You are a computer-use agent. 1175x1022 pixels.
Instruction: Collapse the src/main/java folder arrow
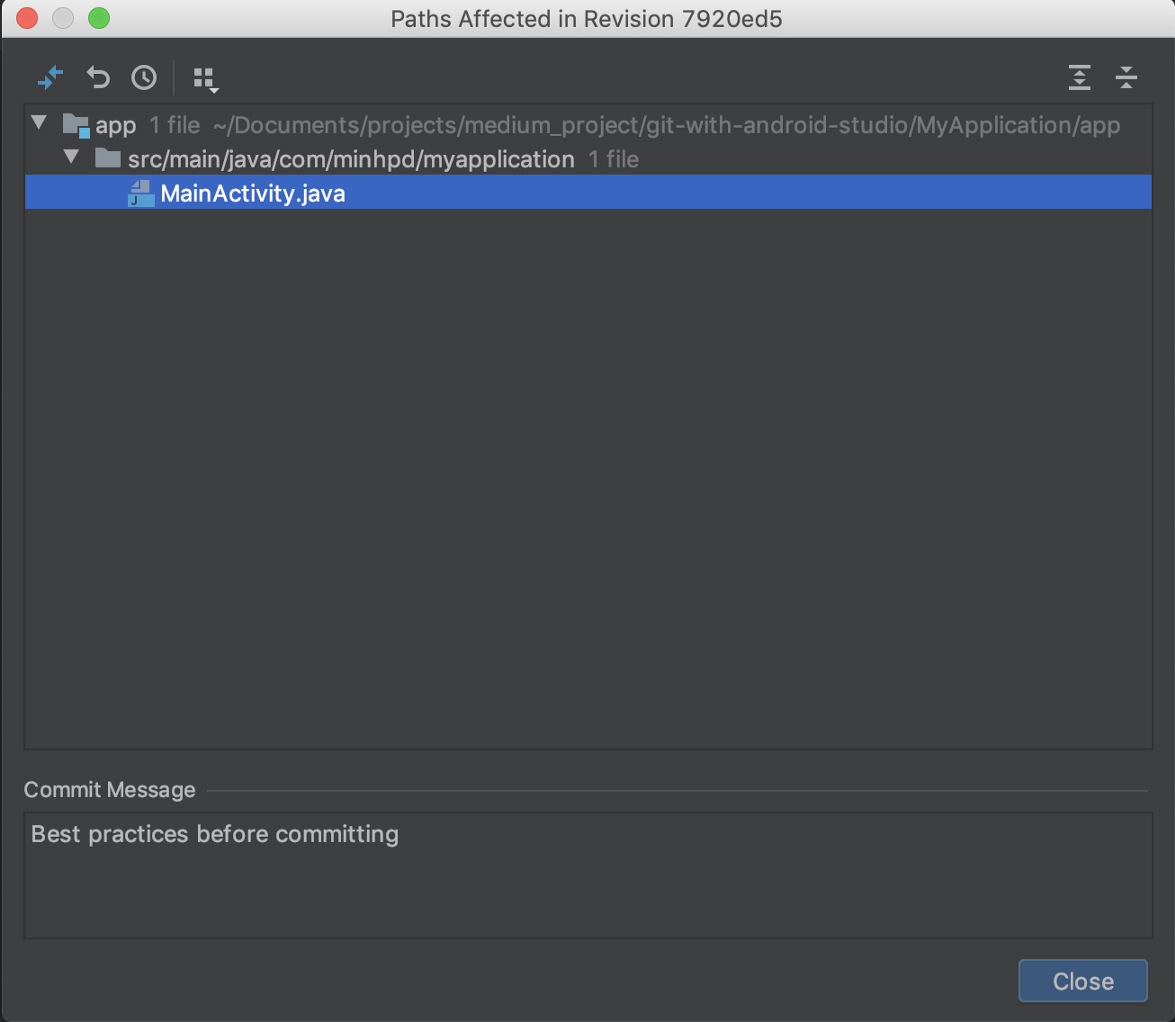point(71,158)
